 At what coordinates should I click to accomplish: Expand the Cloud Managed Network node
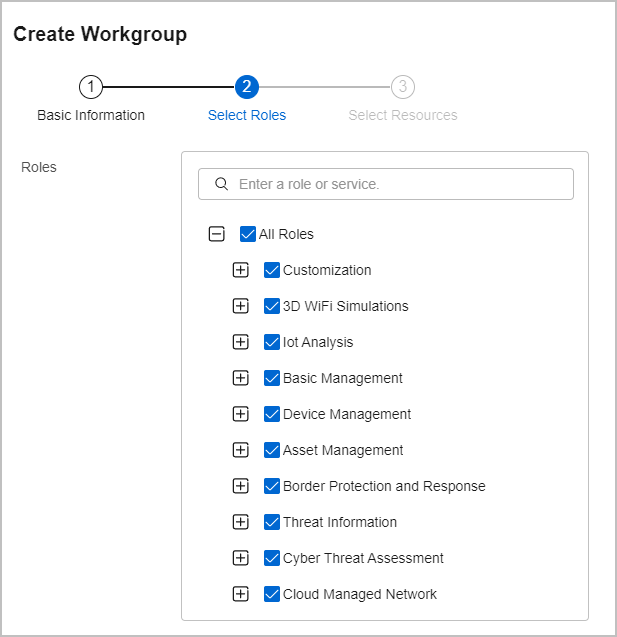tap(240, 594)
